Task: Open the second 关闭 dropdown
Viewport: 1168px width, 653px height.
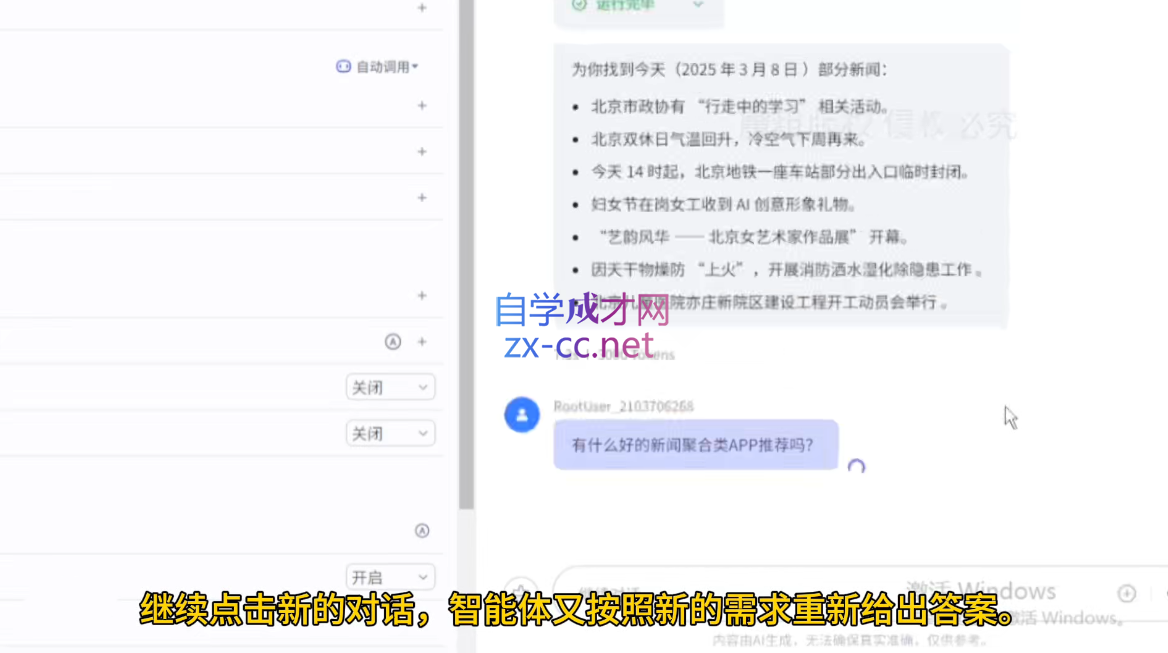Action: (x=390, y=434)
